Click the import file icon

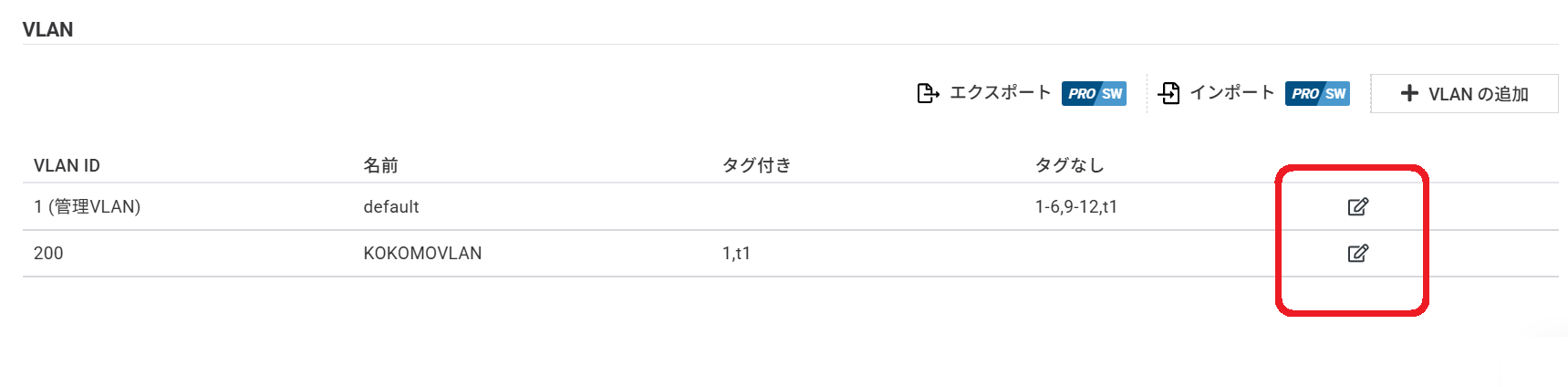(1168, 93)
